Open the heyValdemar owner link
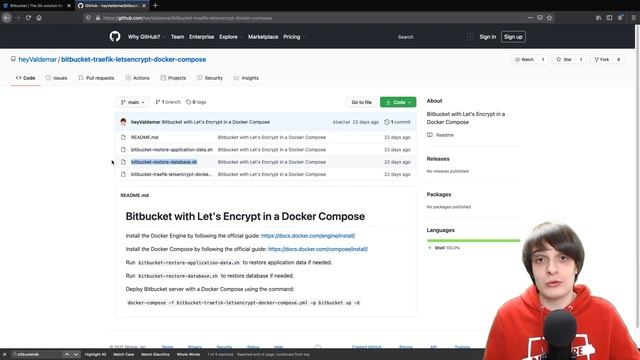The image size is (640, 360). coord(38,60)
